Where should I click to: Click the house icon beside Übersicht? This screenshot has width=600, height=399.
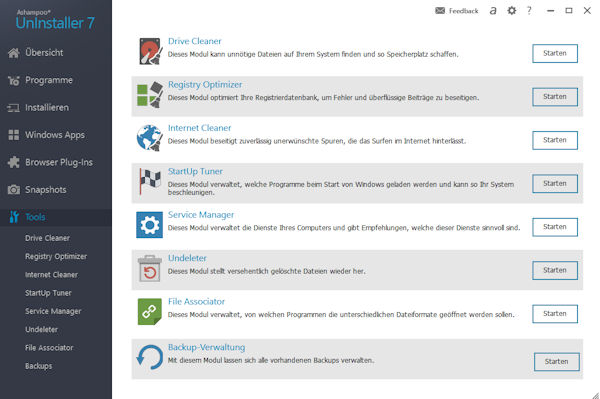13,53
